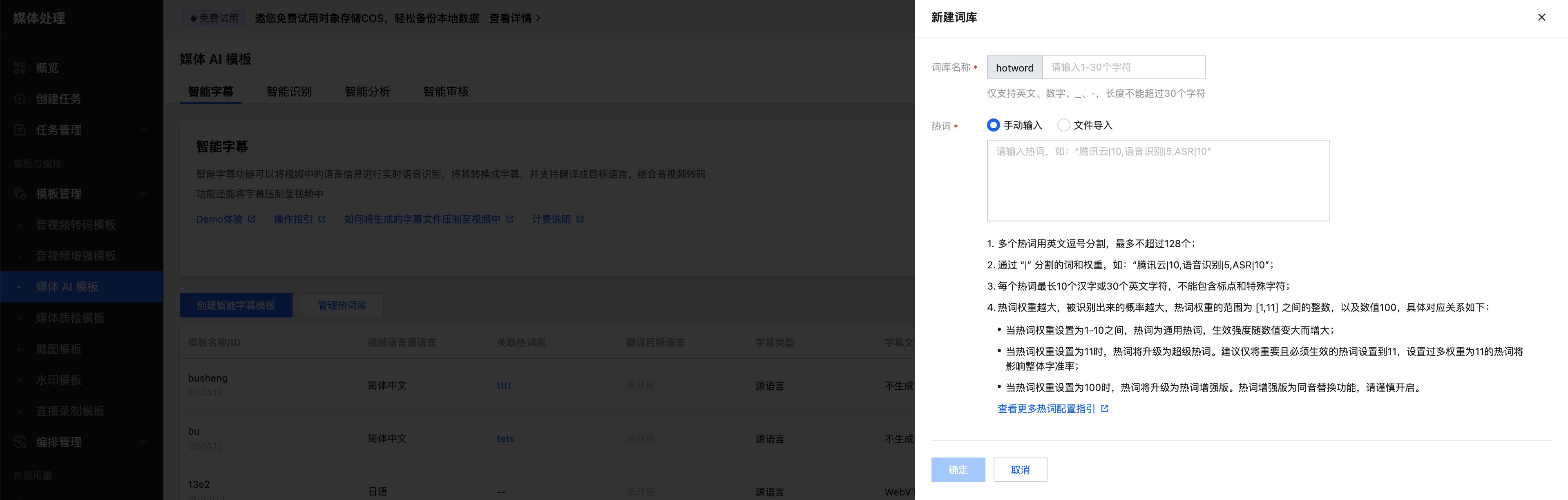Image resolution: width=1568 pixels, height=500 pixels.
Task: Click arrow icon after 查看详情
Action: click(x=538, y=18)
